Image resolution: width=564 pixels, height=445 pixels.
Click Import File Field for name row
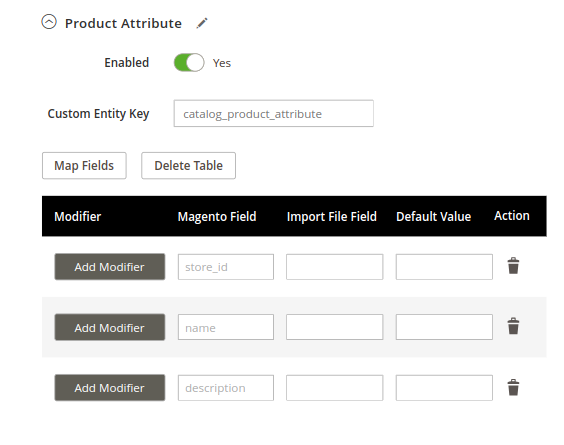click(335, 327)
